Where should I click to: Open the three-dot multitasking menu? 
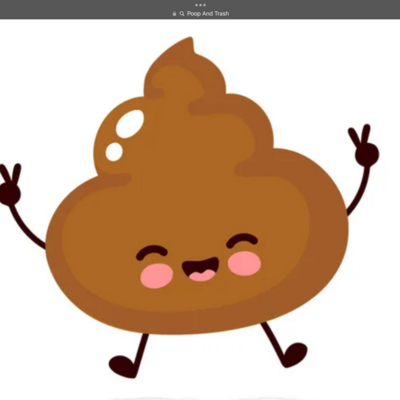point(200,5)
